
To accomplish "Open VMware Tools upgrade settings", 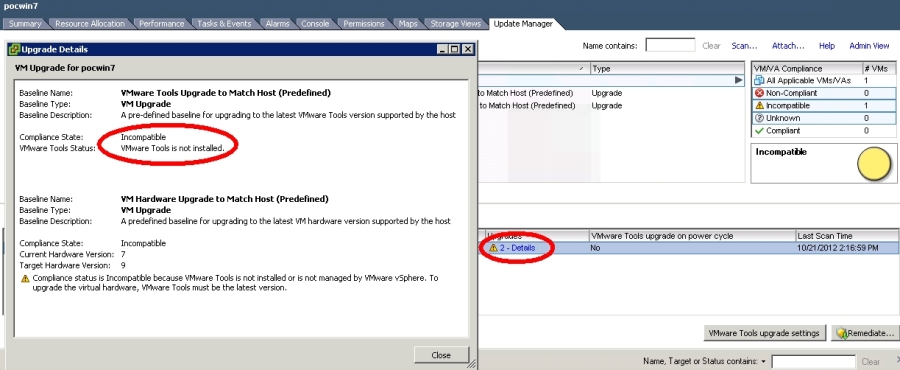I will point(765,333).
